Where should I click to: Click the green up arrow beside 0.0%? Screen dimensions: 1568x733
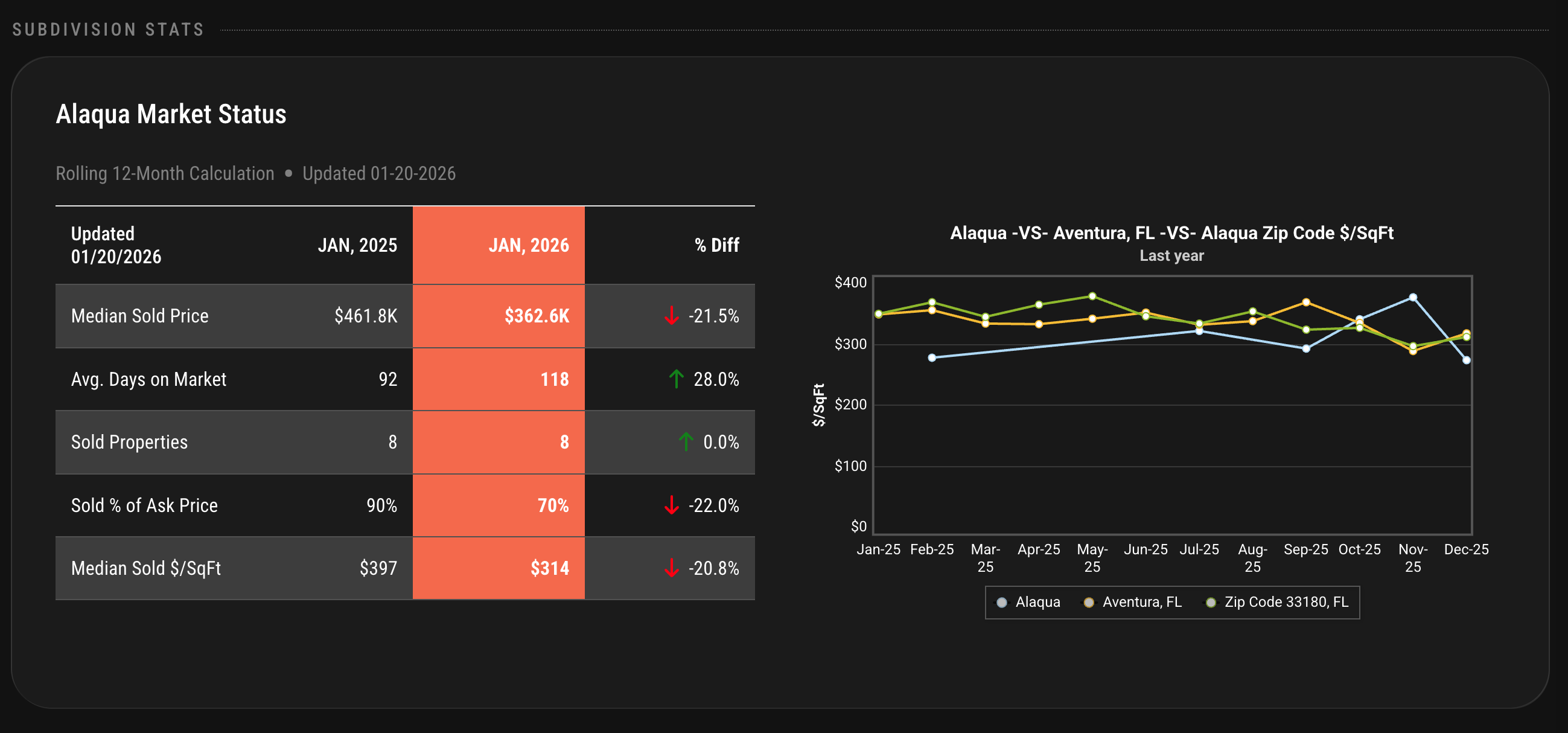(x=686, y=441)
